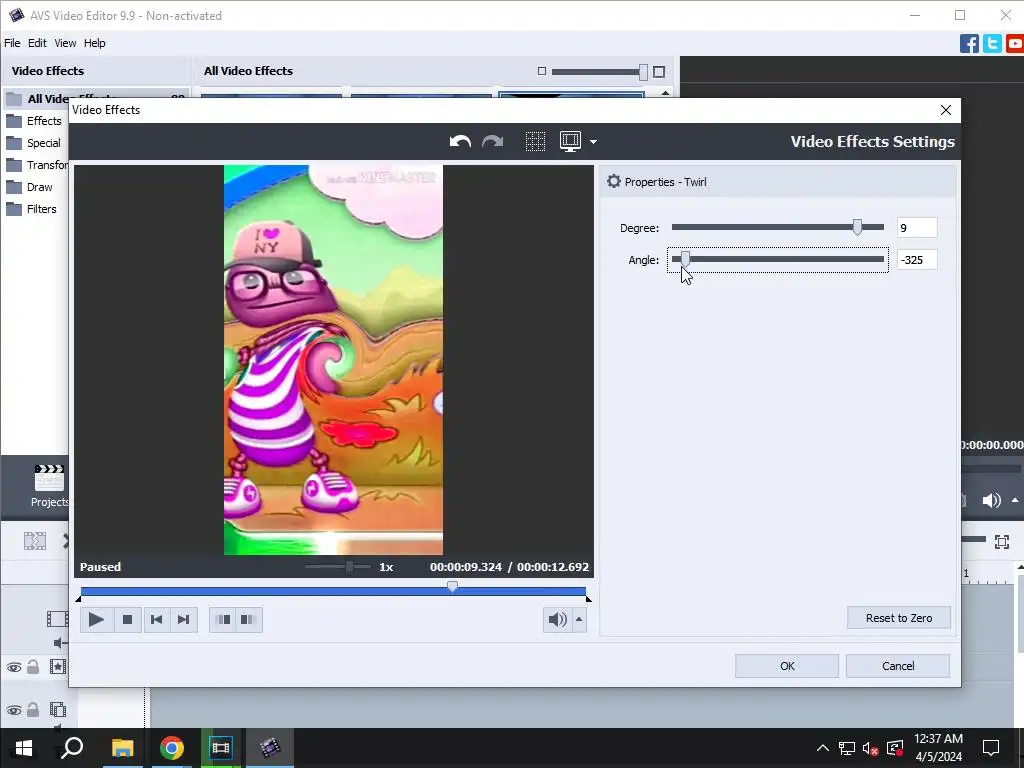1024x768 pixels.
Task: Click the fade-in area marker button
Action: [223, 620]
